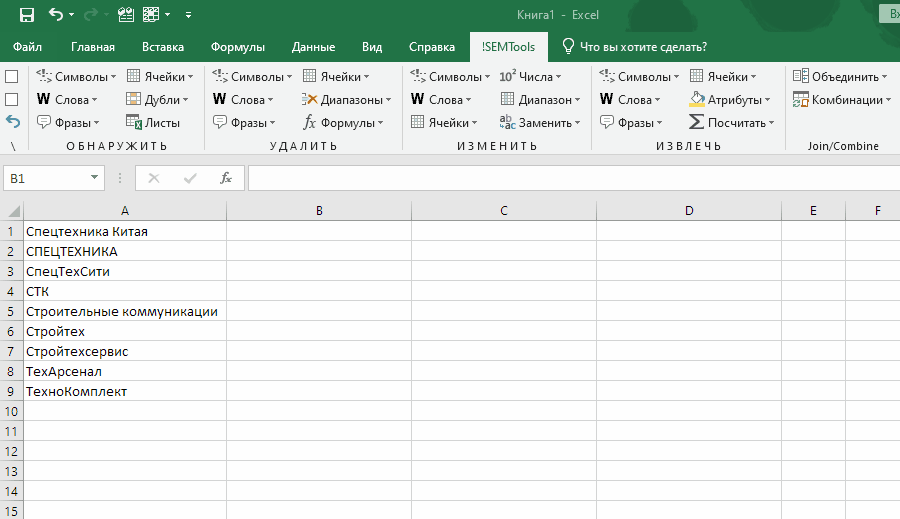
Task: Open Слова in the ИЗМЕНИТЬ group
Action: pyautogui.click(x=441, y=99)
